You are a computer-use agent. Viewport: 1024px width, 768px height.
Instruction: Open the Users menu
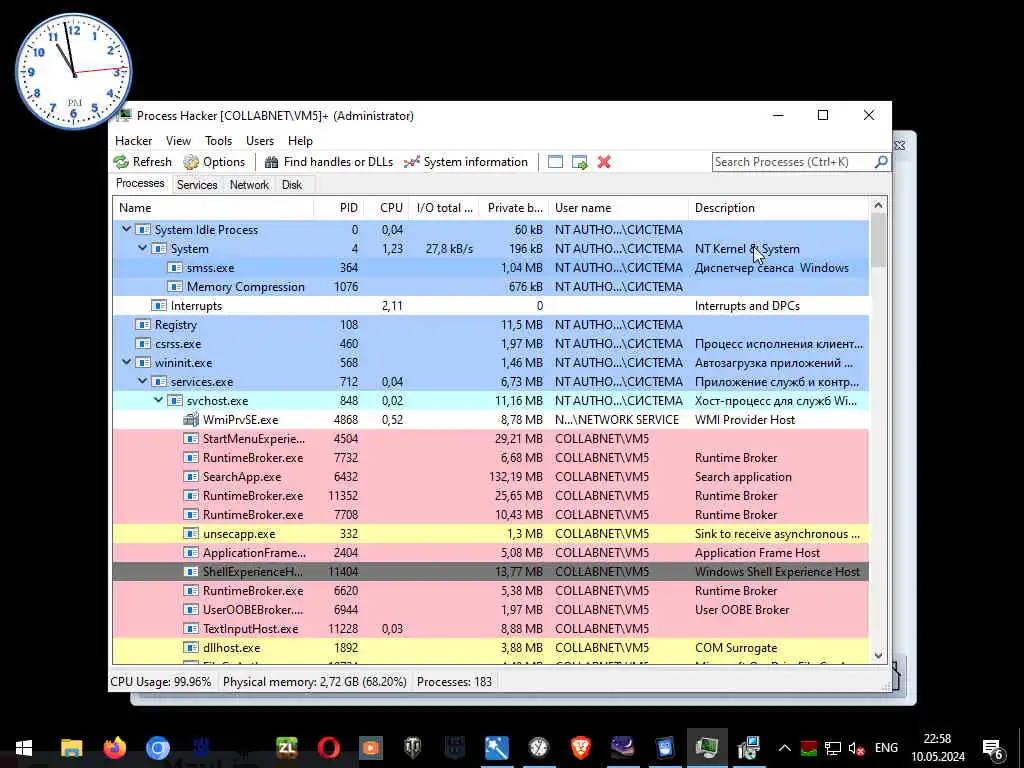coord(260,141)
